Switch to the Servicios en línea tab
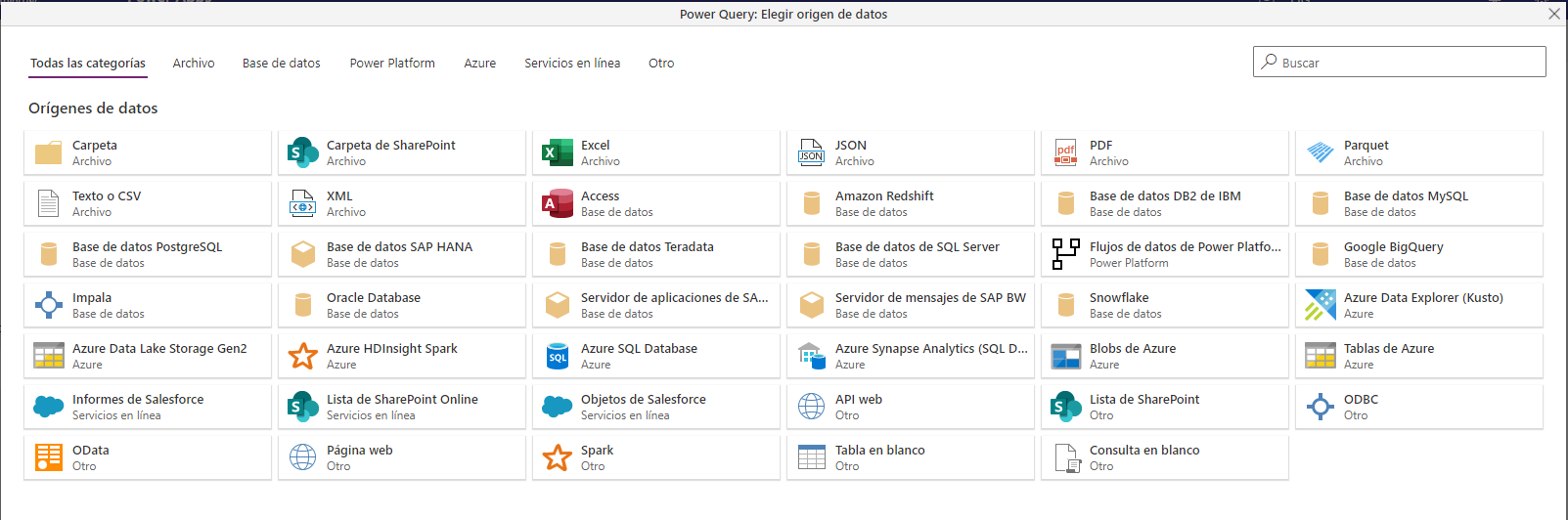This screenshot has width=1568, height=520. click(572, 63)
